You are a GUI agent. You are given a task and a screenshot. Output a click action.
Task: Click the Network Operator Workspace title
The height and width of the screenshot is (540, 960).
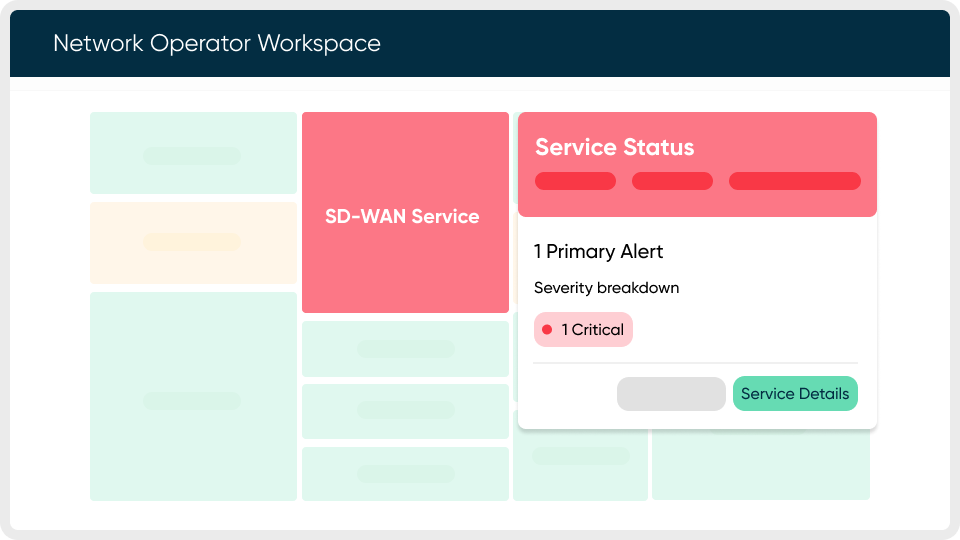pos(217,44)
